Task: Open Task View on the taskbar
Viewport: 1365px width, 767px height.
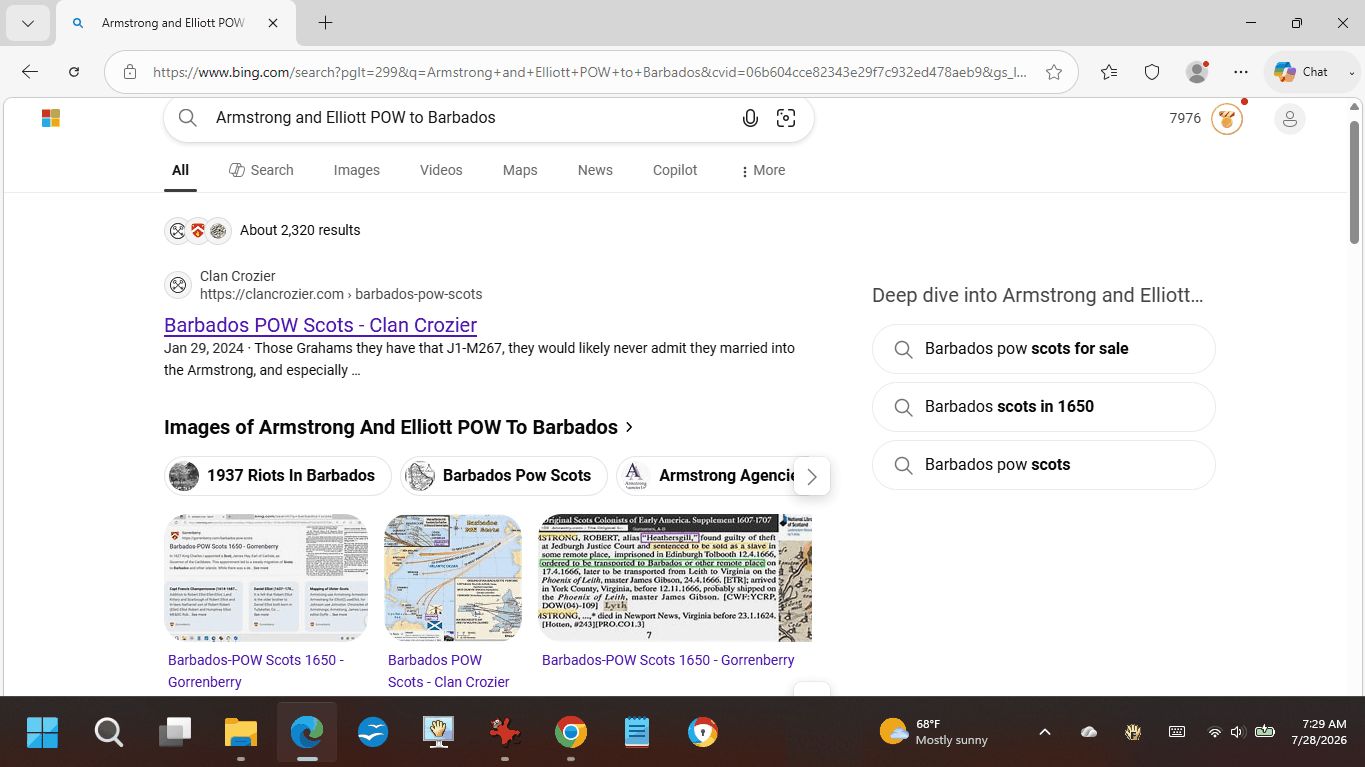Action: pos(175,733)
